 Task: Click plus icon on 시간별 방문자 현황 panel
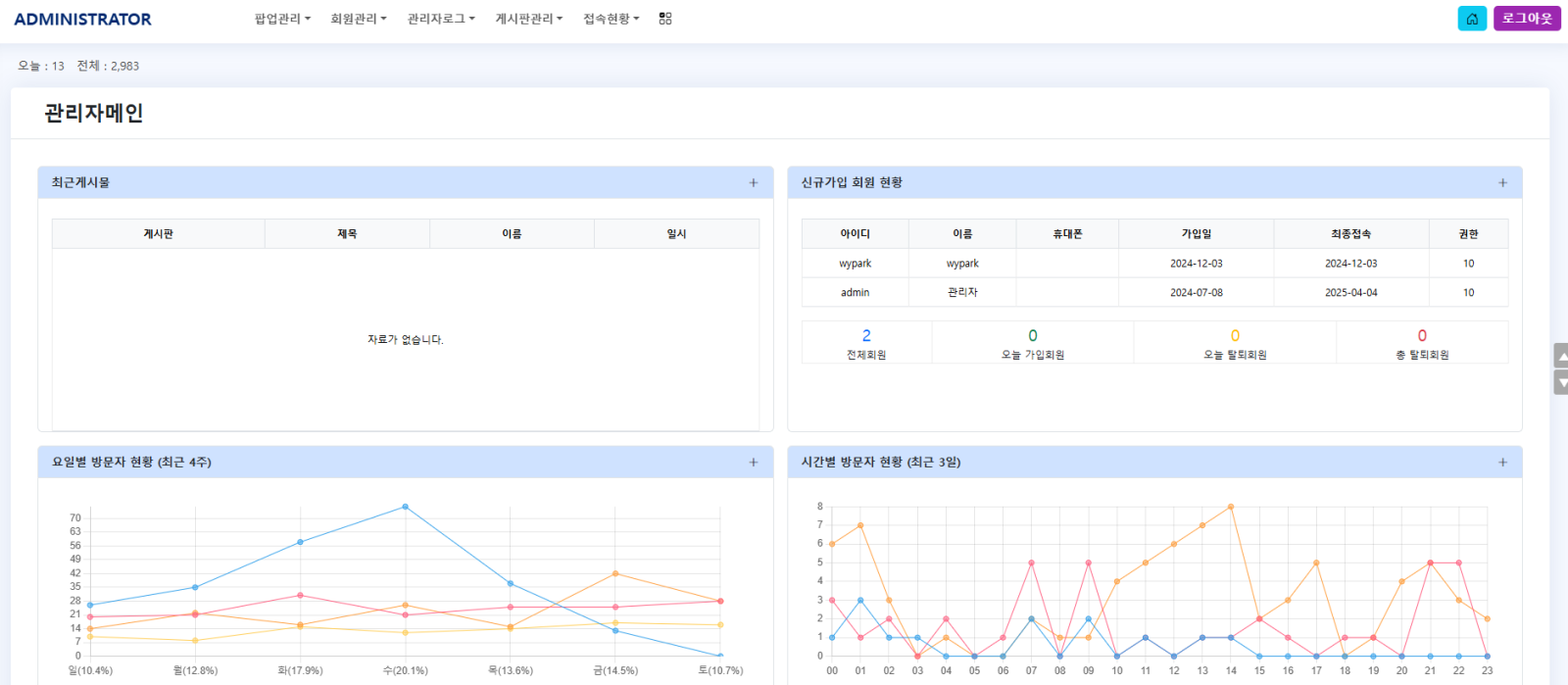1503,463
